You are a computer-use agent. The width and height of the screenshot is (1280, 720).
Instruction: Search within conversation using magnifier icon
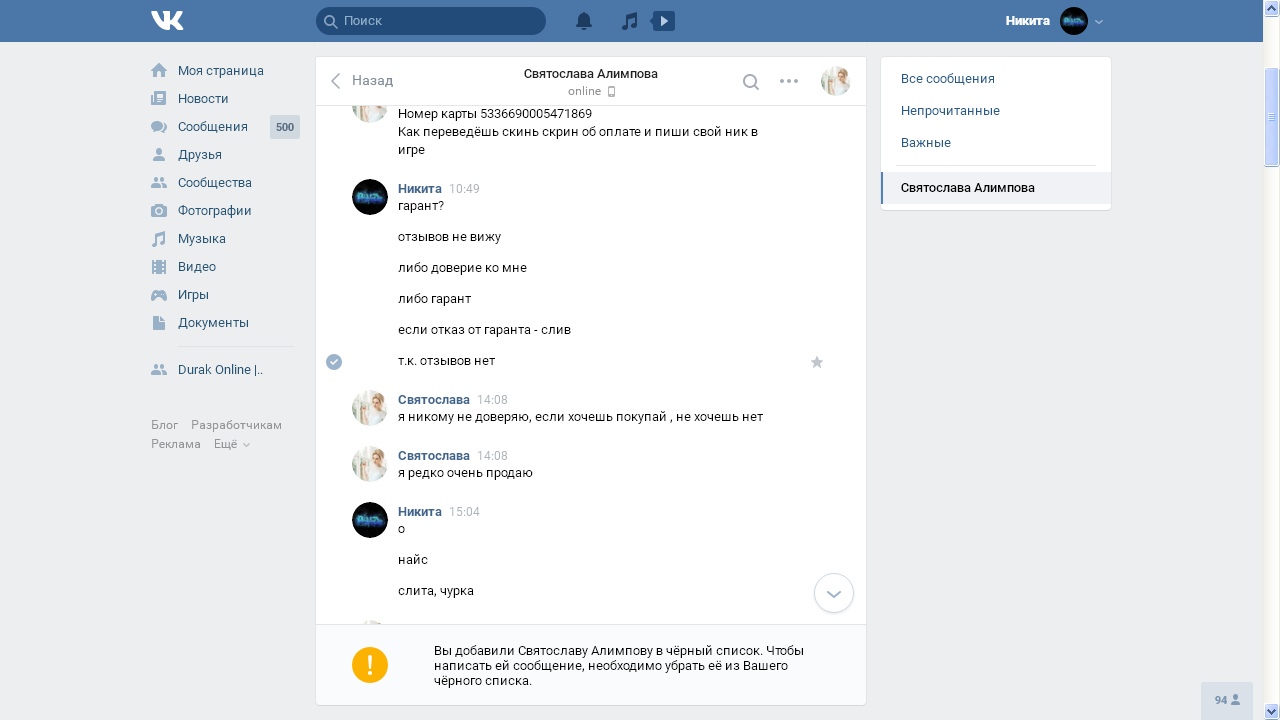coord(750,82)
